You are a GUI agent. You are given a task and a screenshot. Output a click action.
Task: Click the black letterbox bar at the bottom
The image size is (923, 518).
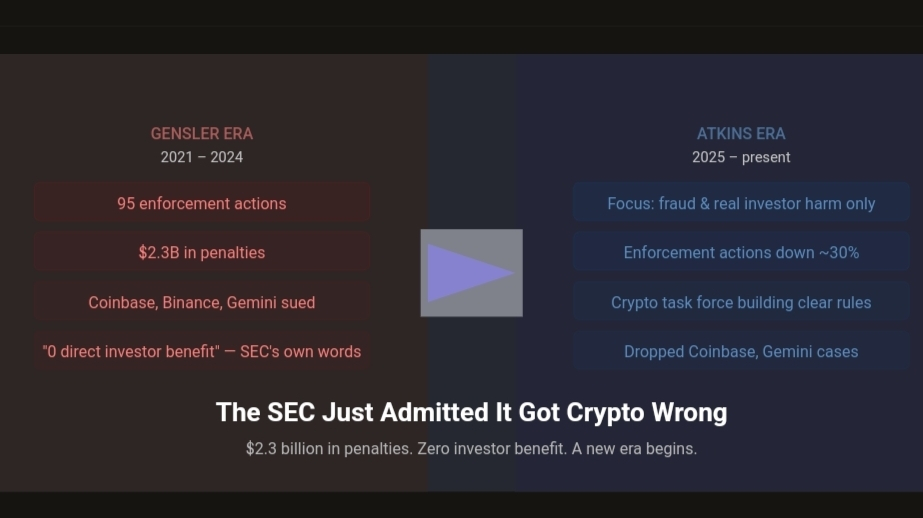[x=462, y=505]
